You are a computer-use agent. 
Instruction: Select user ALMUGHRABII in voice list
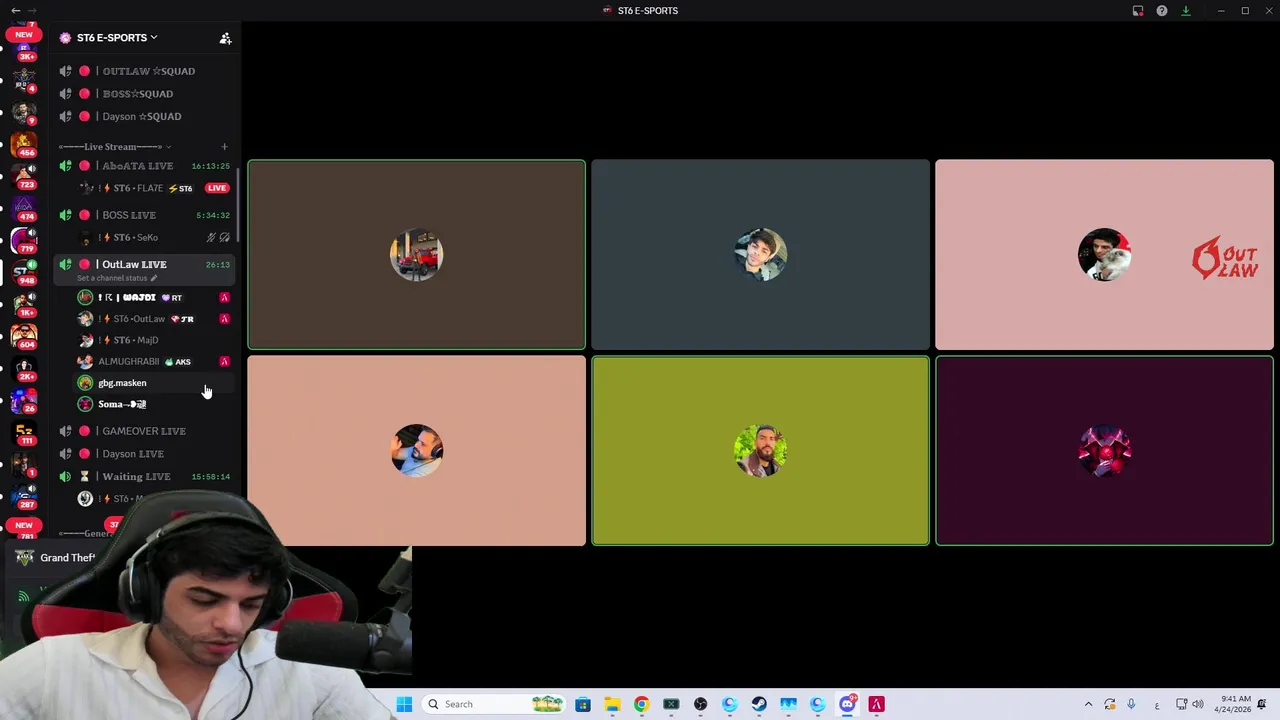point(152,362)
